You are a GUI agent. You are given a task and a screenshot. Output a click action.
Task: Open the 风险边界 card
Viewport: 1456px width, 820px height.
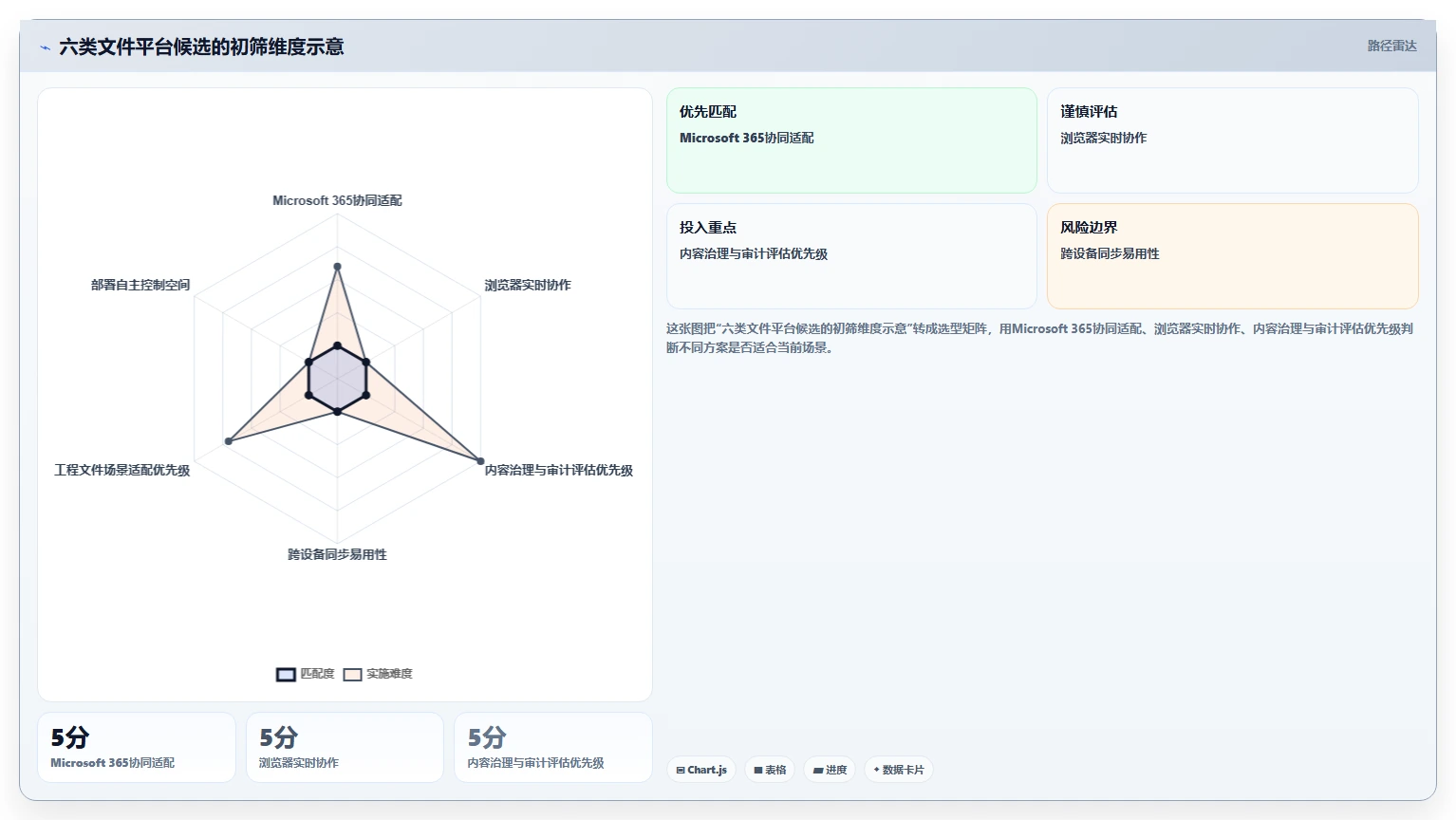pos(1232,256)
